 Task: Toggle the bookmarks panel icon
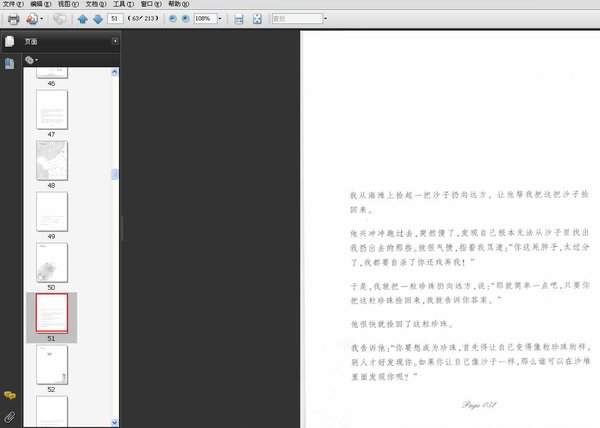10,63
